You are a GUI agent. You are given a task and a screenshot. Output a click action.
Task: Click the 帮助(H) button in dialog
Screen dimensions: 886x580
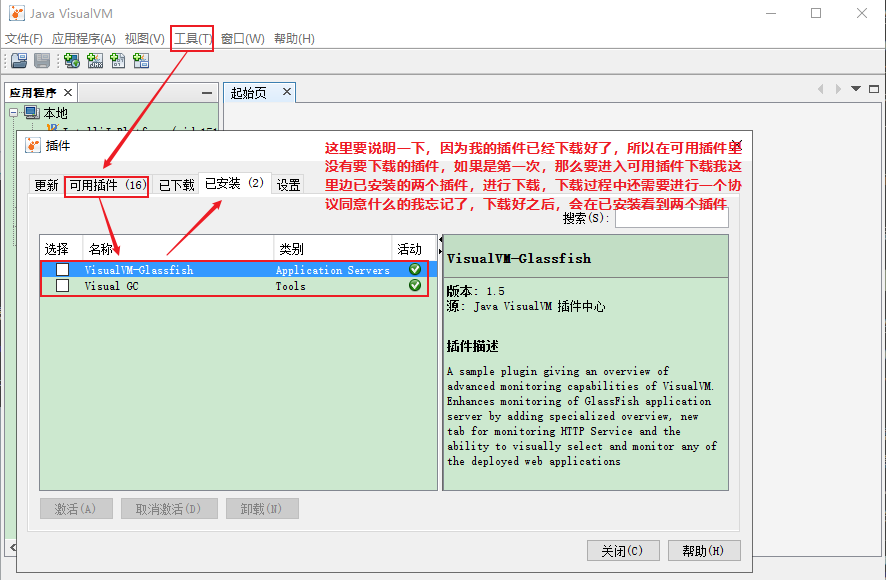tap(703, 551)
